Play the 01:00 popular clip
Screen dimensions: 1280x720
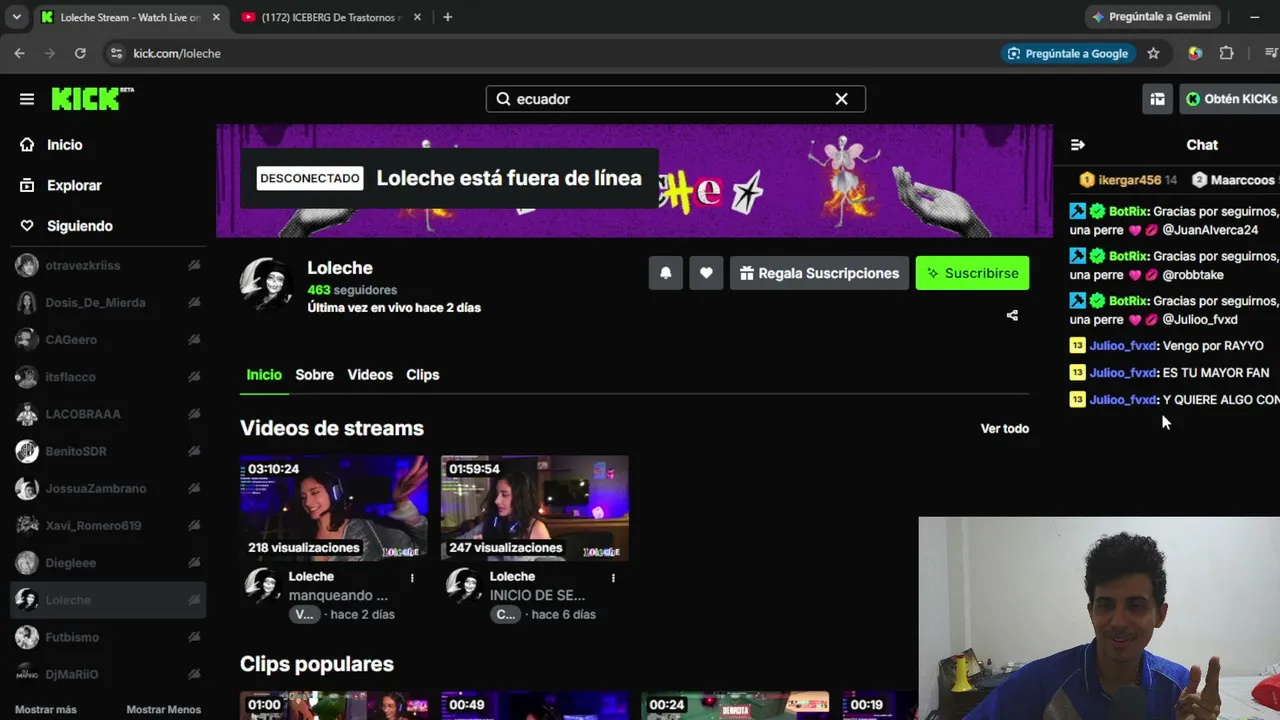334,706
